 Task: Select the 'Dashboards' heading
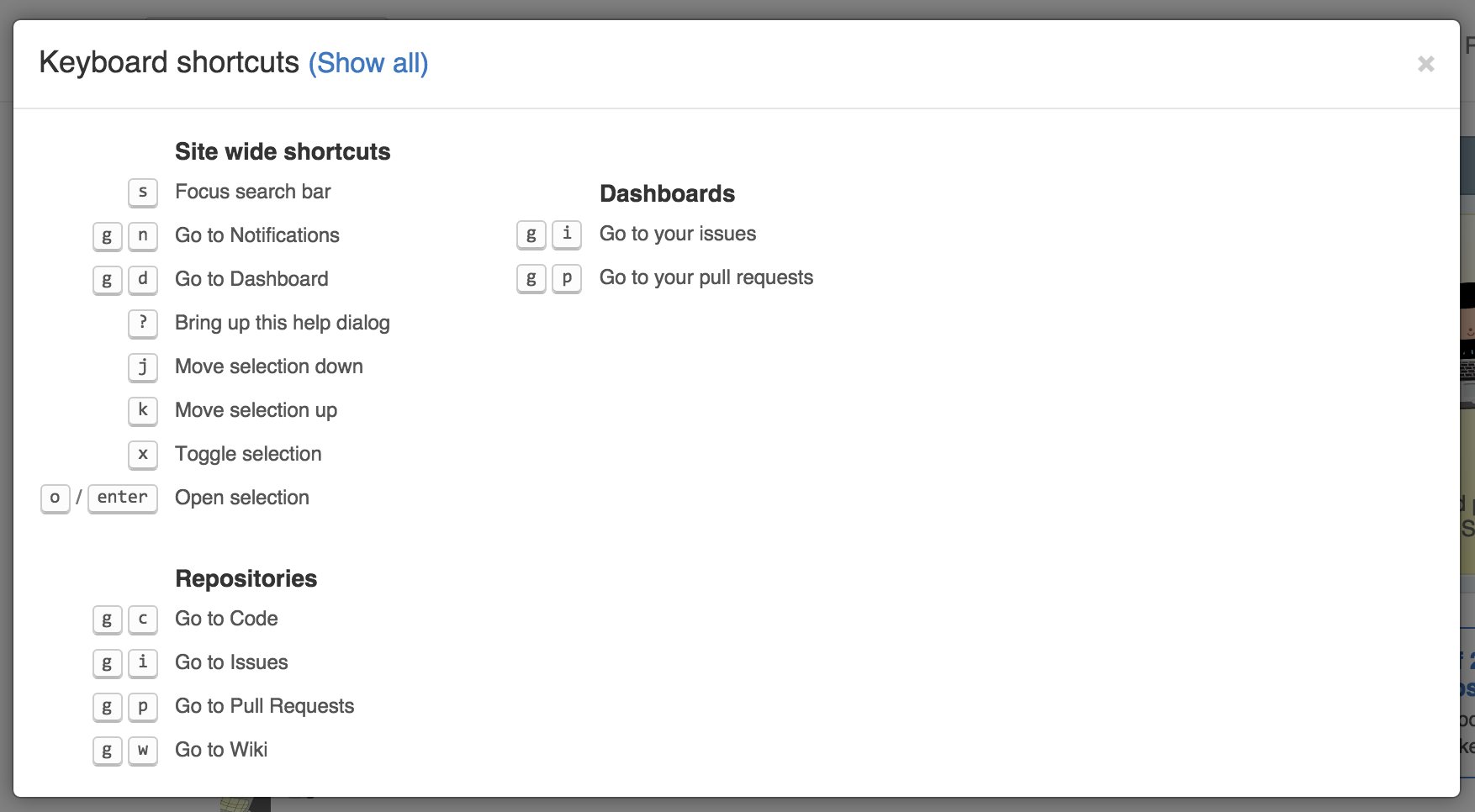click(668, 193)
